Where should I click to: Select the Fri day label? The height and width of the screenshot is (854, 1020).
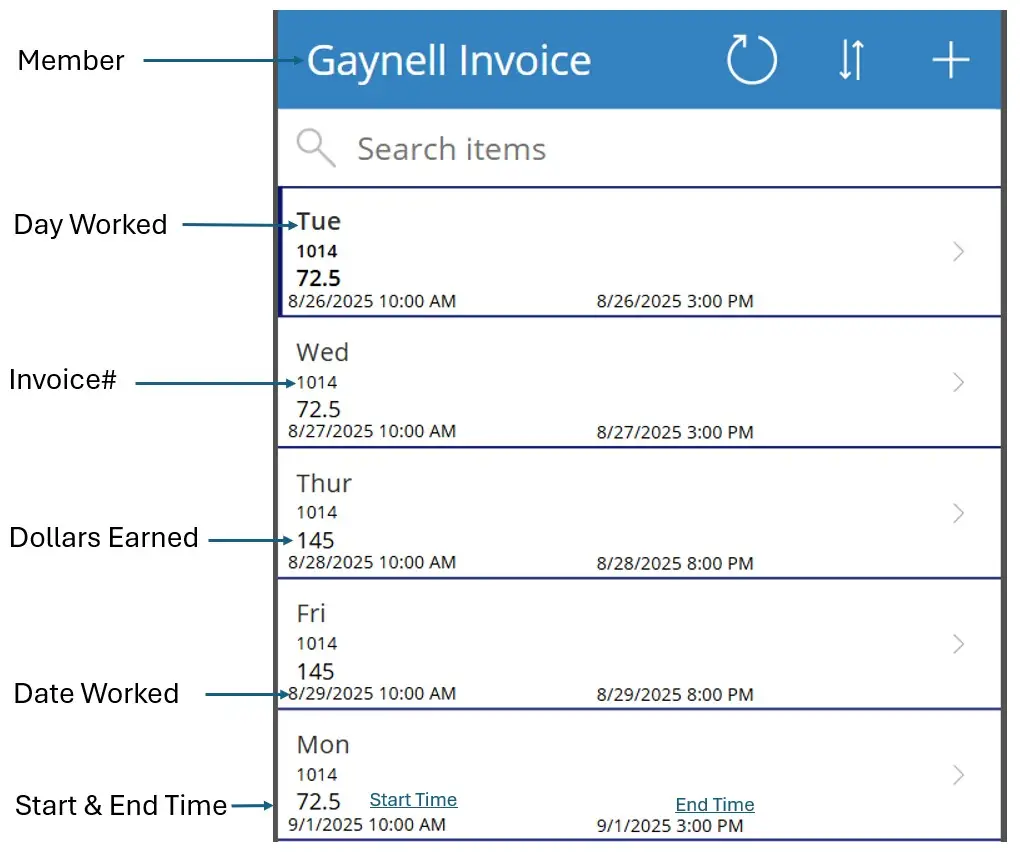311,613
